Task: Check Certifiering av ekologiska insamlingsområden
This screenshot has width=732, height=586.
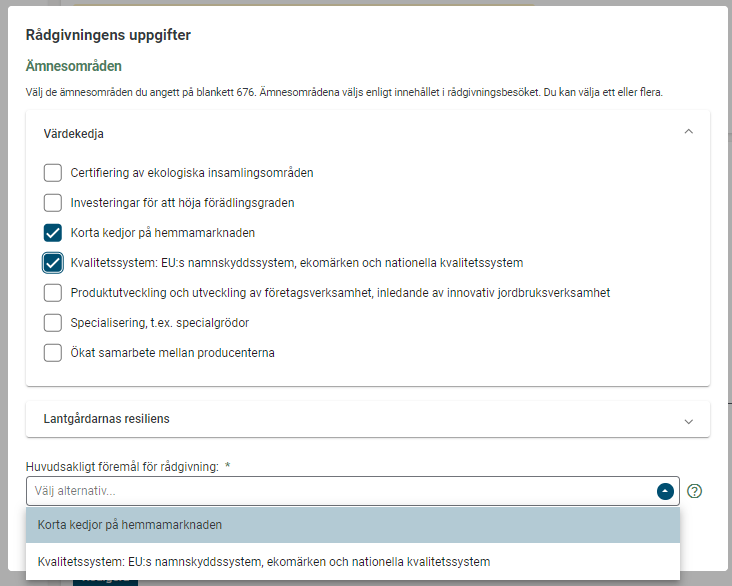Action: pyautogui.click(x=53, y=172)
